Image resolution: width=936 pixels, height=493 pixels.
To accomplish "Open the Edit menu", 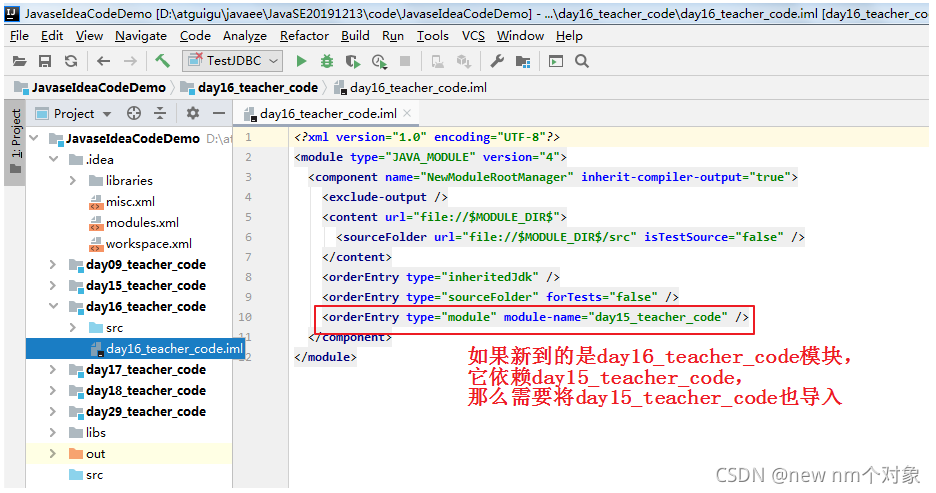I will (x=52, y=36).
